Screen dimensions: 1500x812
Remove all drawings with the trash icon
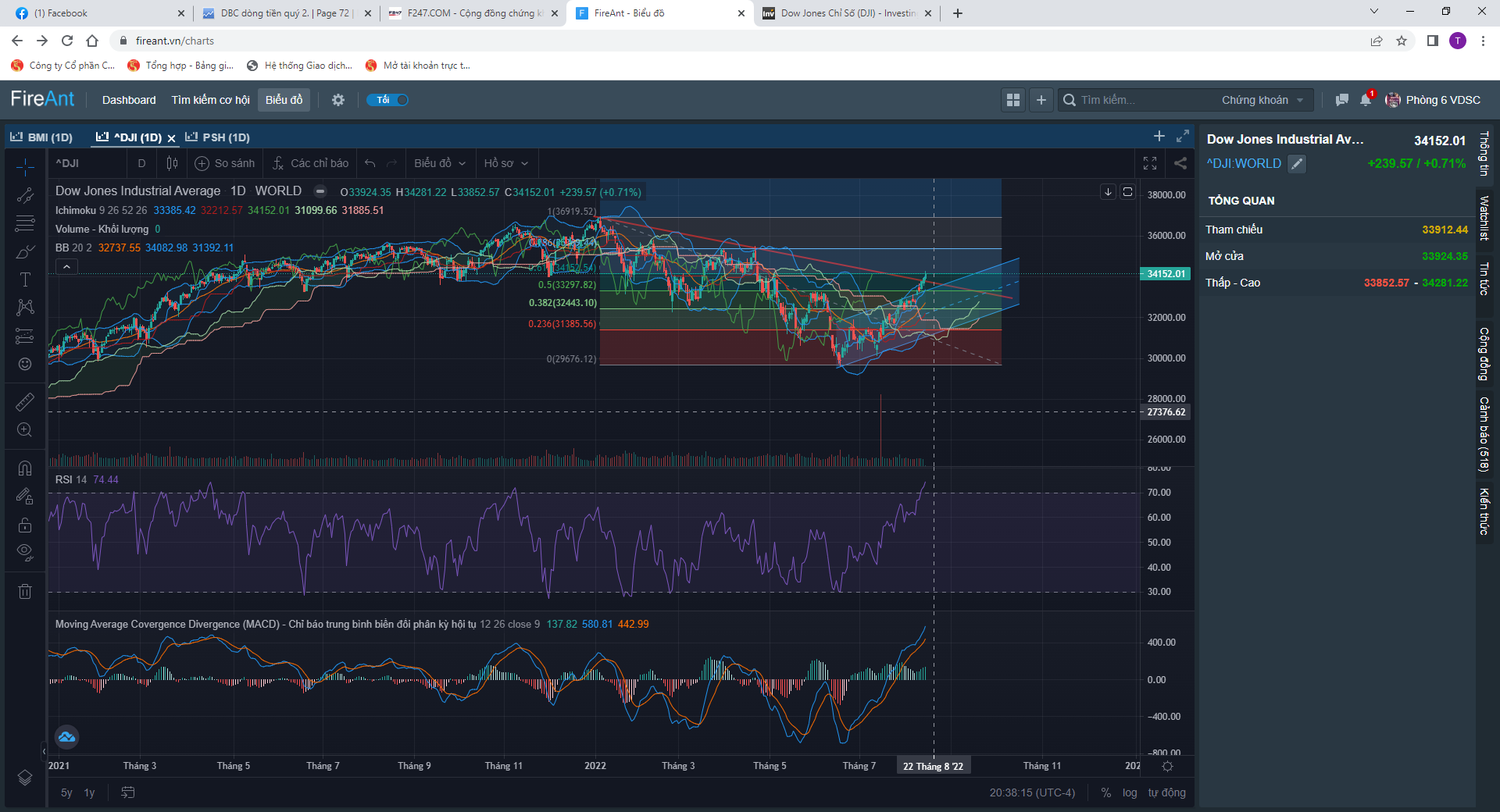coord(25,591)
